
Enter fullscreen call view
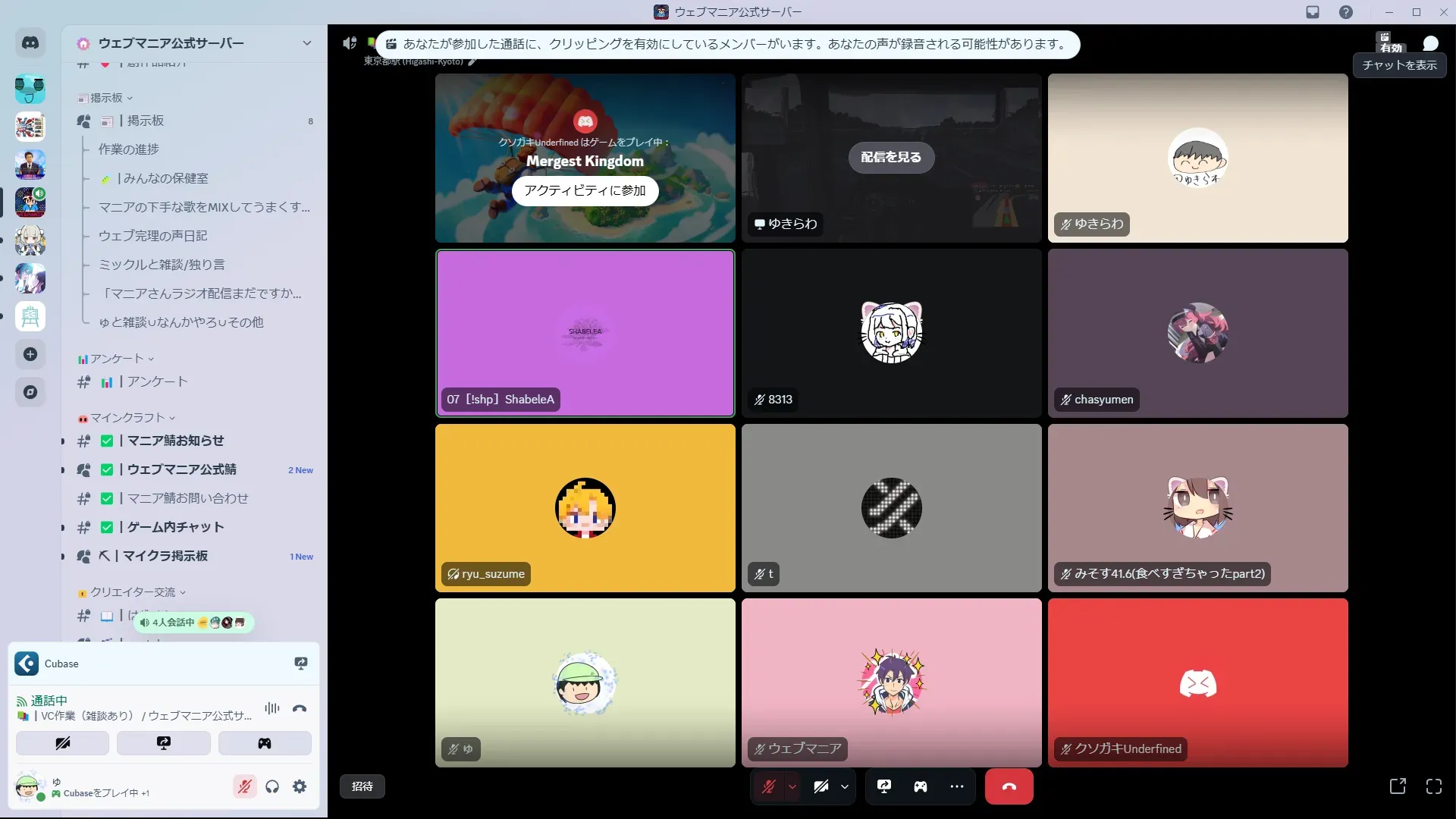1433,786
